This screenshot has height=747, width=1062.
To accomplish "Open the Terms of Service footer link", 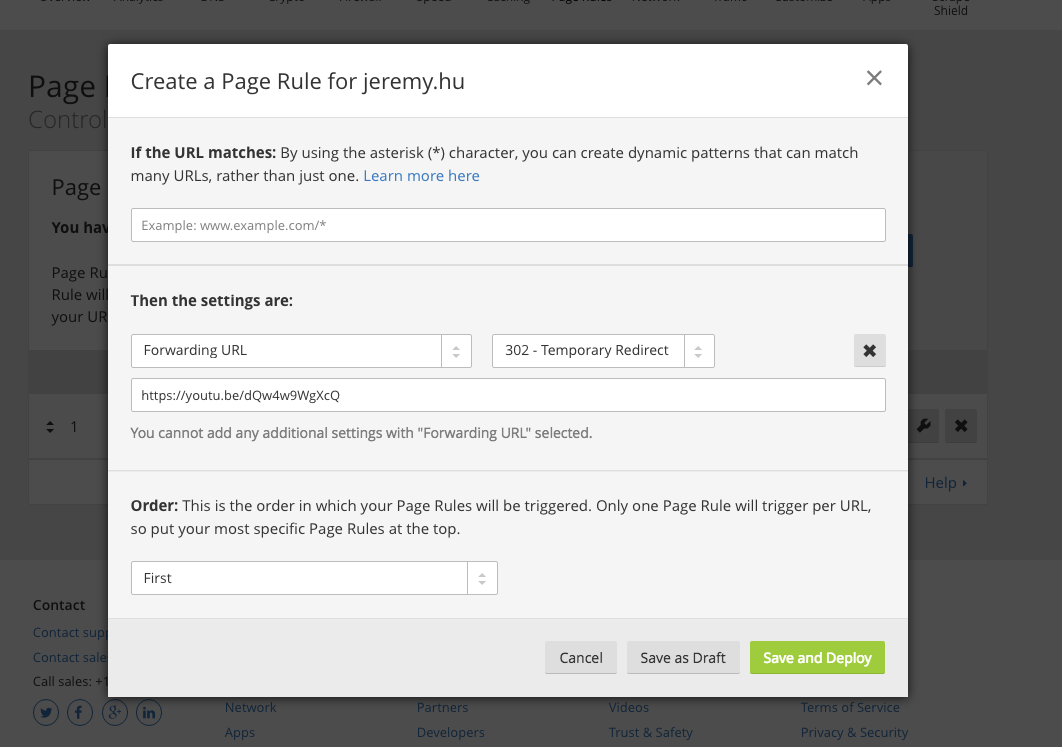I will click(x=850, y=707).
